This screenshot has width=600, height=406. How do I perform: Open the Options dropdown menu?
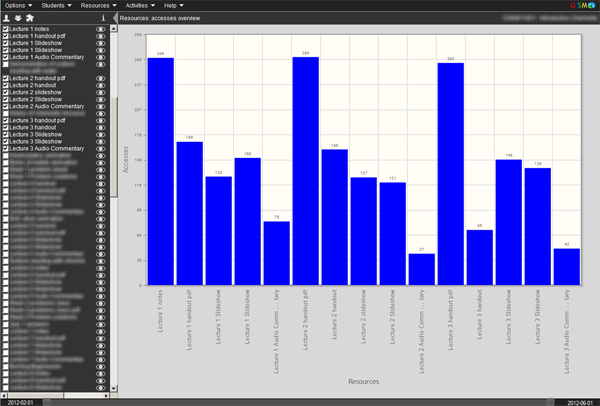[x=19, y=6]
